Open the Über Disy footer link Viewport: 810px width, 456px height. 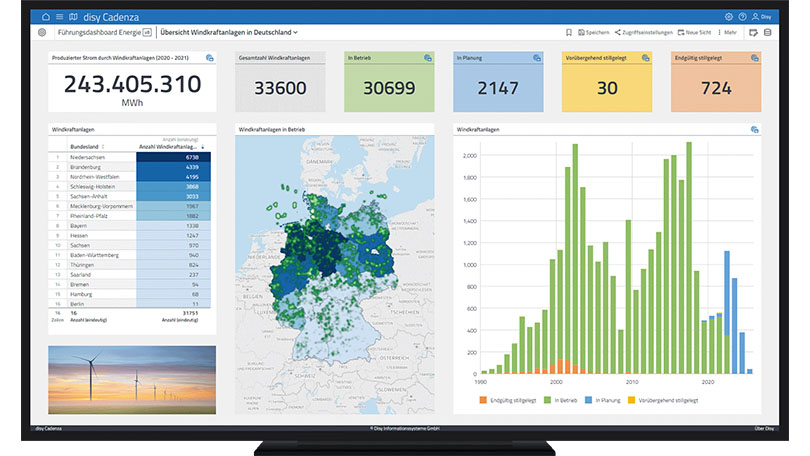point(763,428)
